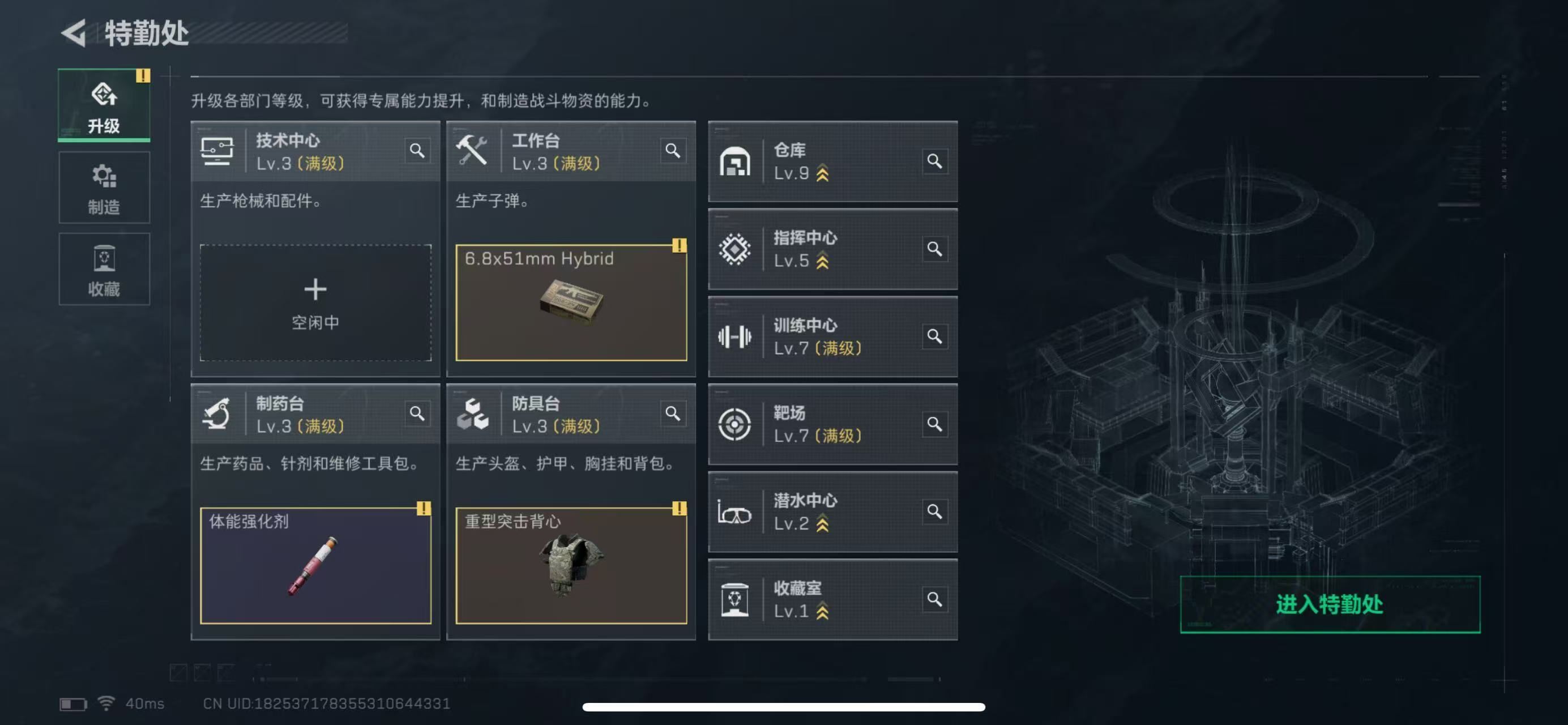The width and height of the screenshot is (1568, 725).
Task: Click the upgrade arrows next to 仓库 Lv.9
Action: coord(822,173)
